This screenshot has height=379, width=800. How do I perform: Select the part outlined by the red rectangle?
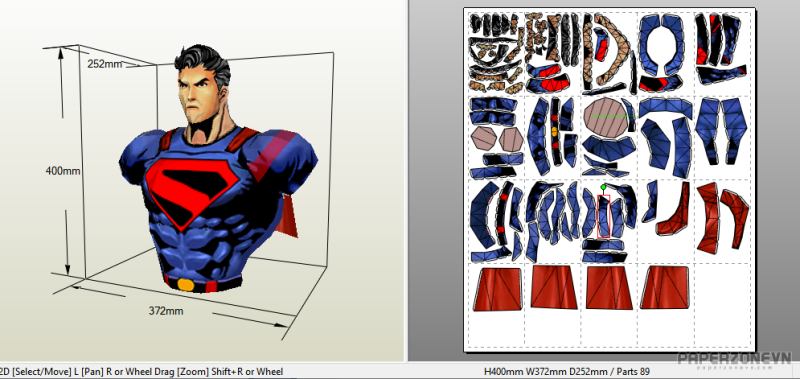[604, 216]
